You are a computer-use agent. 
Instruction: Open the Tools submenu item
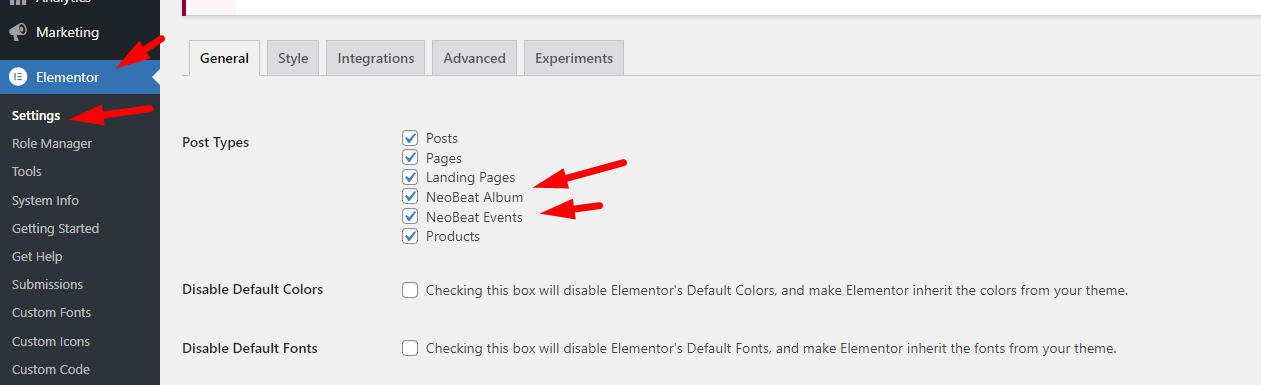pos(27,172)
